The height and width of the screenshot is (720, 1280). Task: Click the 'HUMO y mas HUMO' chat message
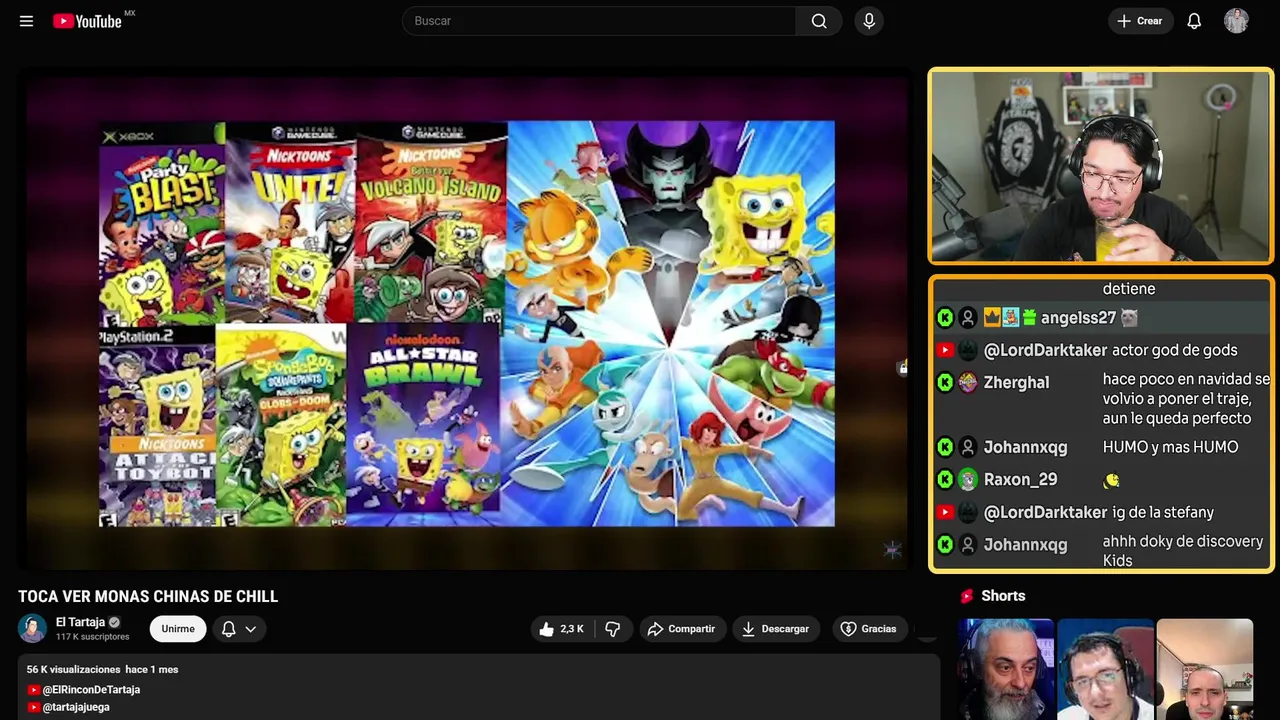[1170, 447]
